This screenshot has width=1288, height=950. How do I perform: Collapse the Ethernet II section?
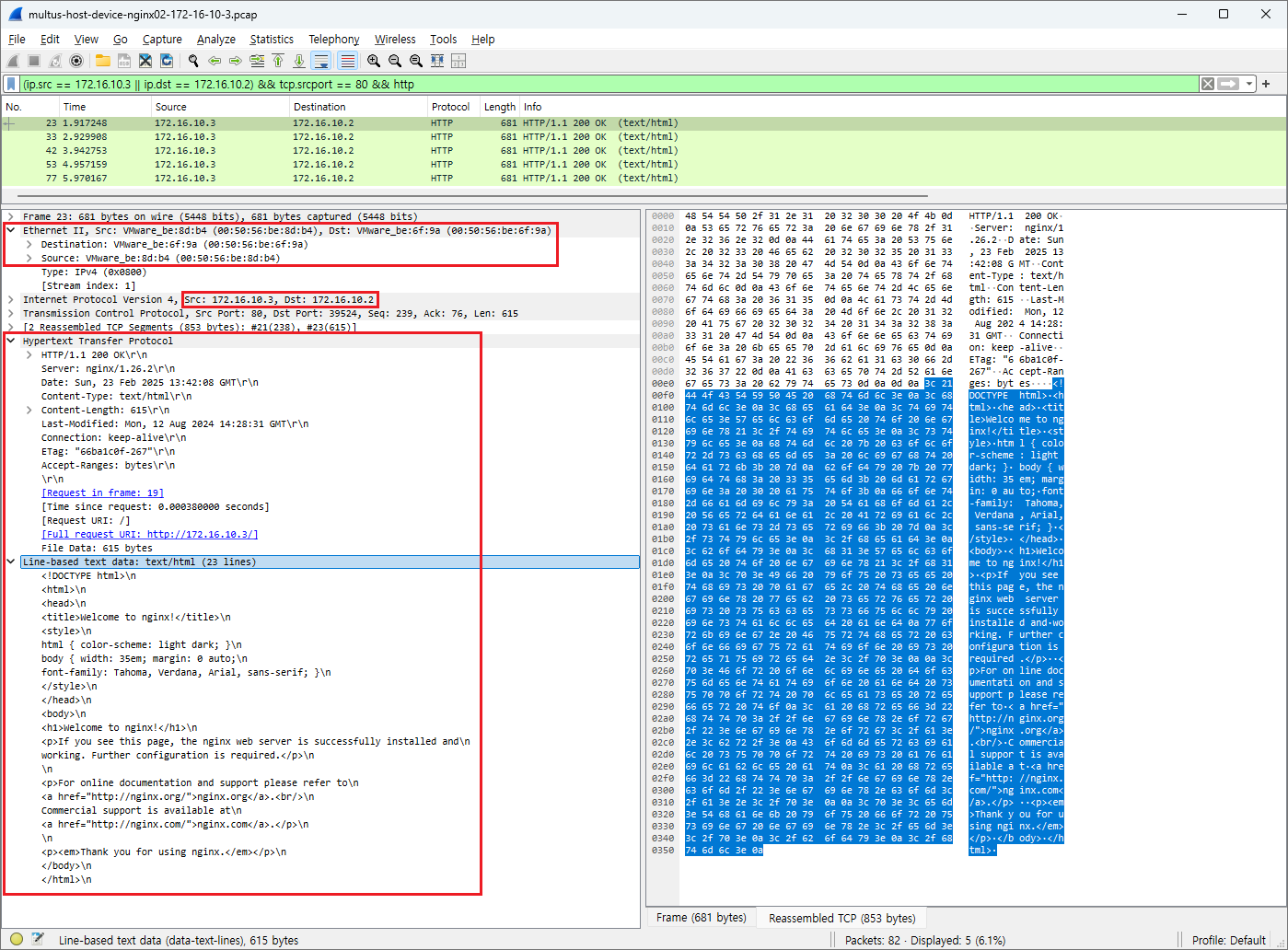click(11, 231)
